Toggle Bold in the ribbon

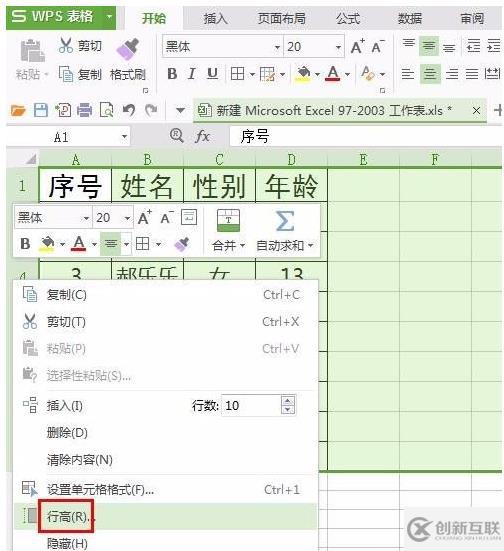pos(172,74)
